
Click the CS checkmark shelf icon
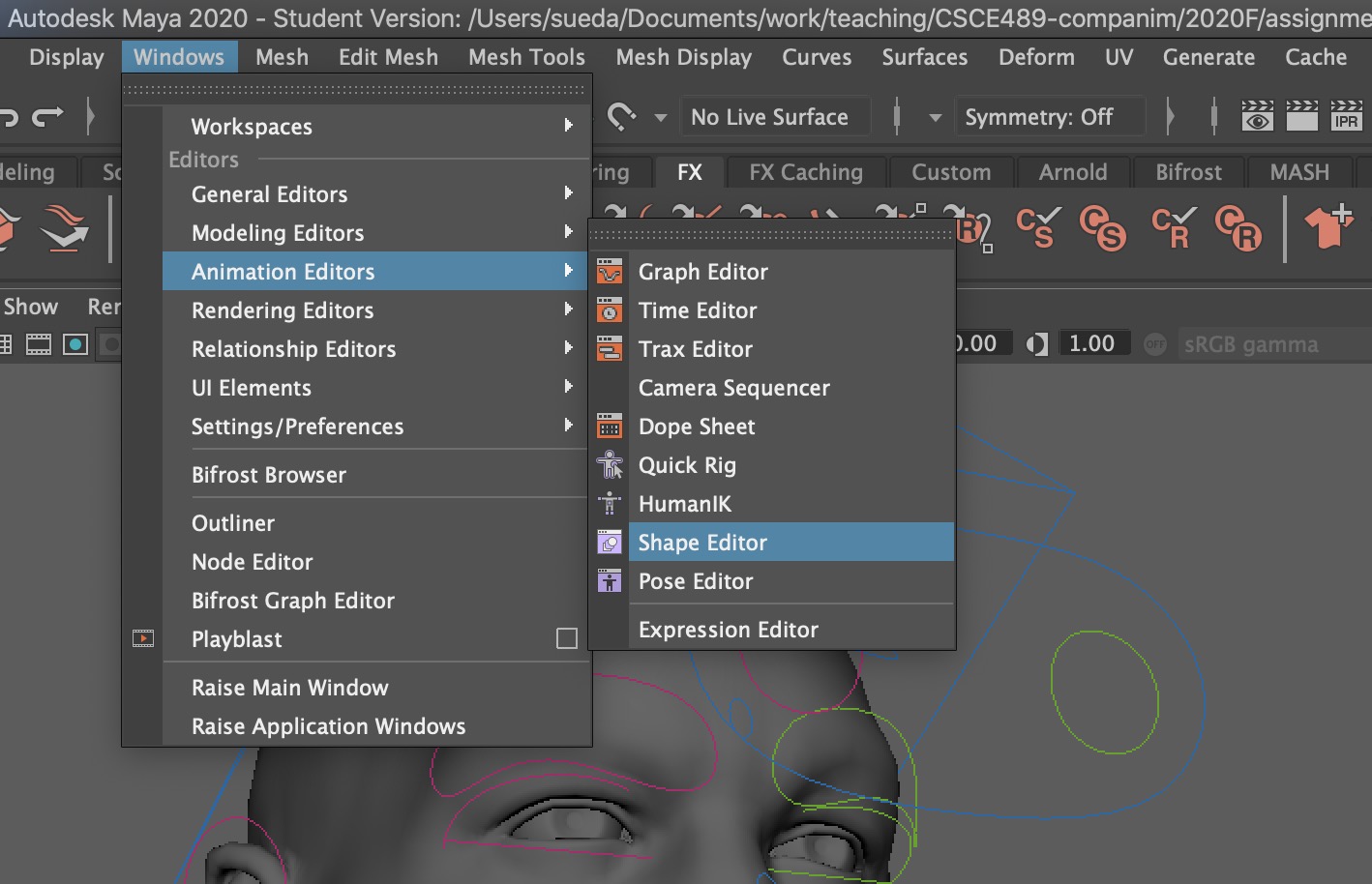pyautogui.click(x=1038, y=228)
